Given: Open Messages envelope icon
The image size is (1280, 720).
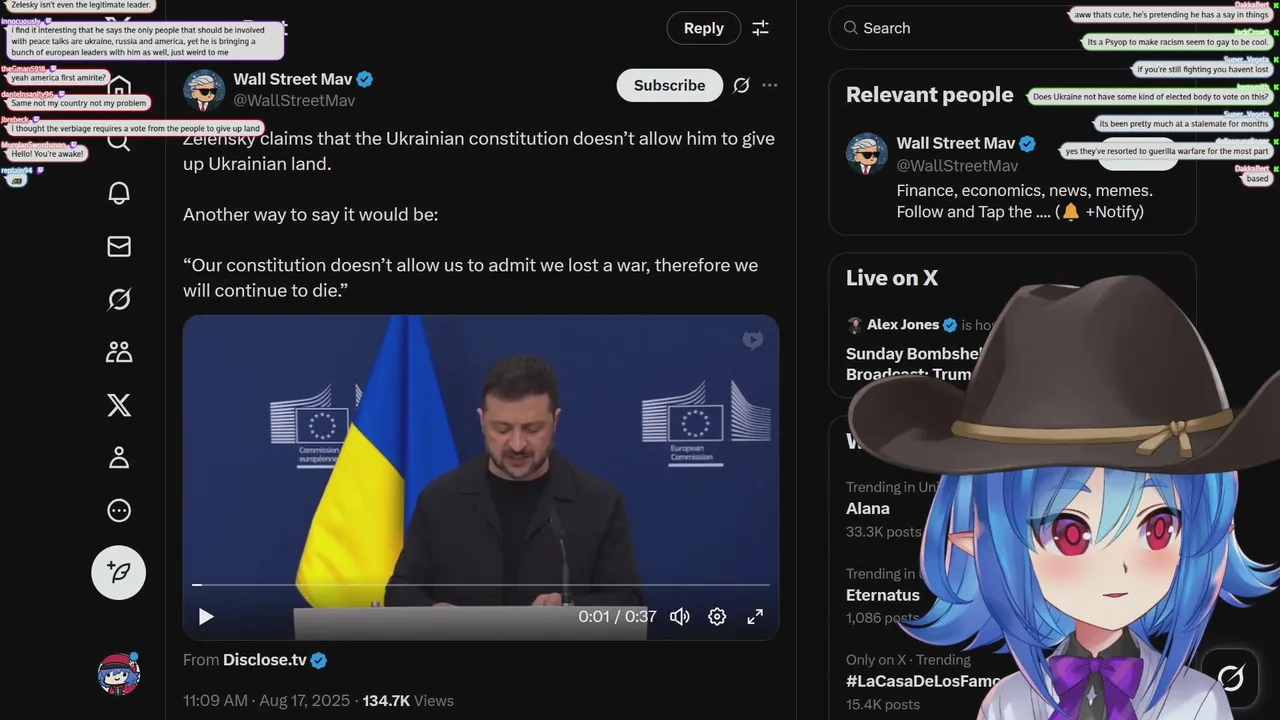Looking at the screenshot, I should tap(119, 246).
